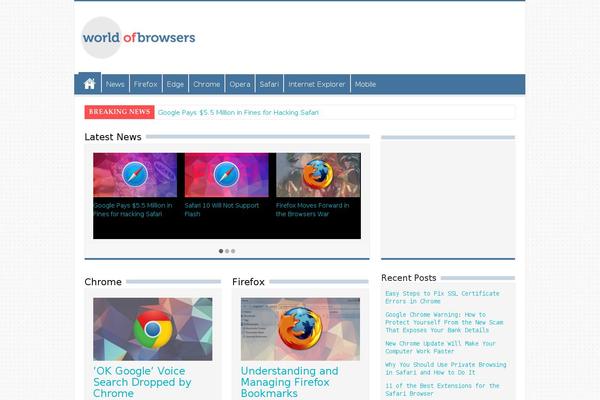
Task: Go to the Mobile section
Action: pyautogui.click(x=365, y=84)
